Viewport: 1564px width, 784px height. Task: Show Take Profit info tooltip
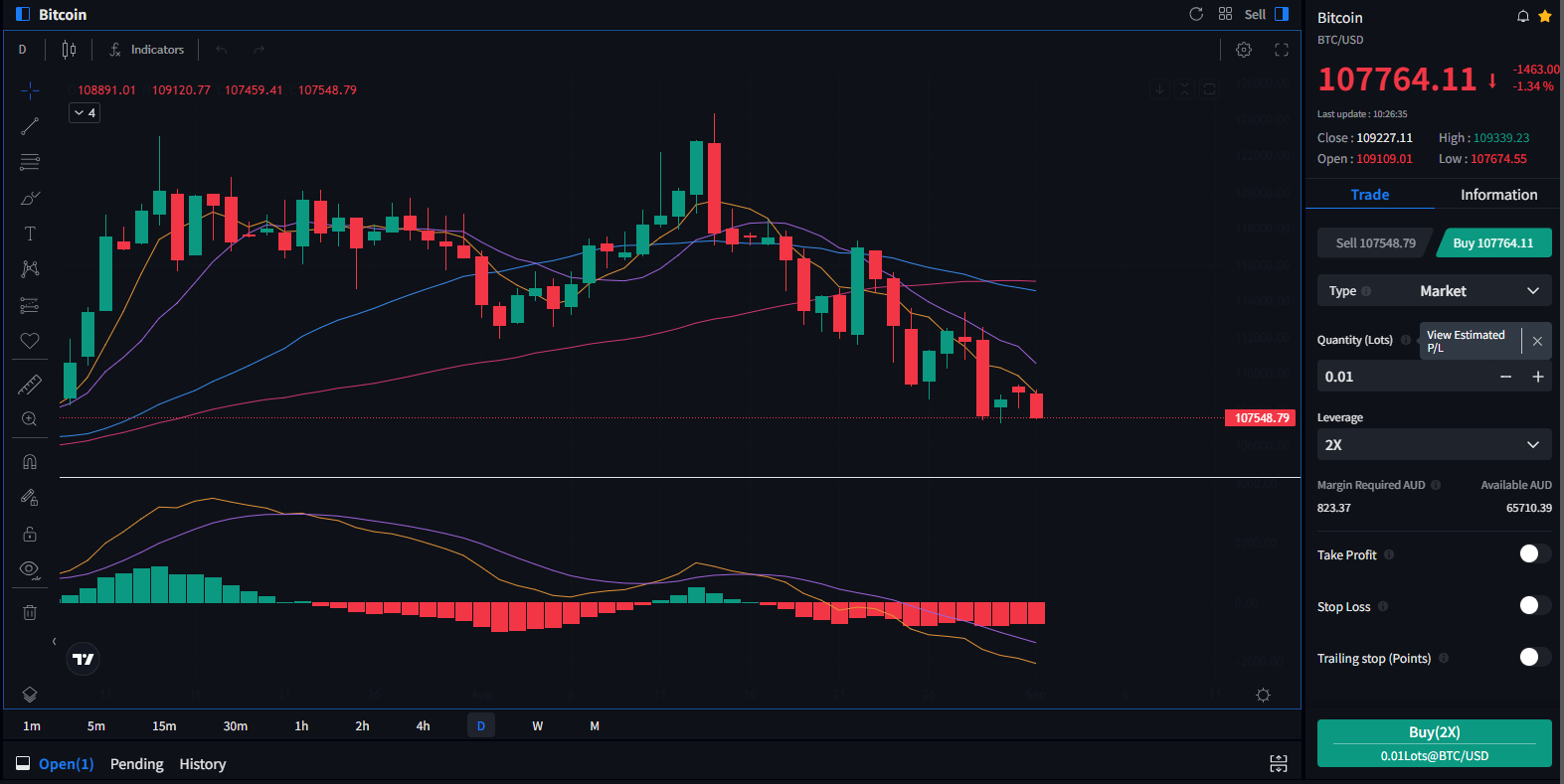(x=1389, y=554)
